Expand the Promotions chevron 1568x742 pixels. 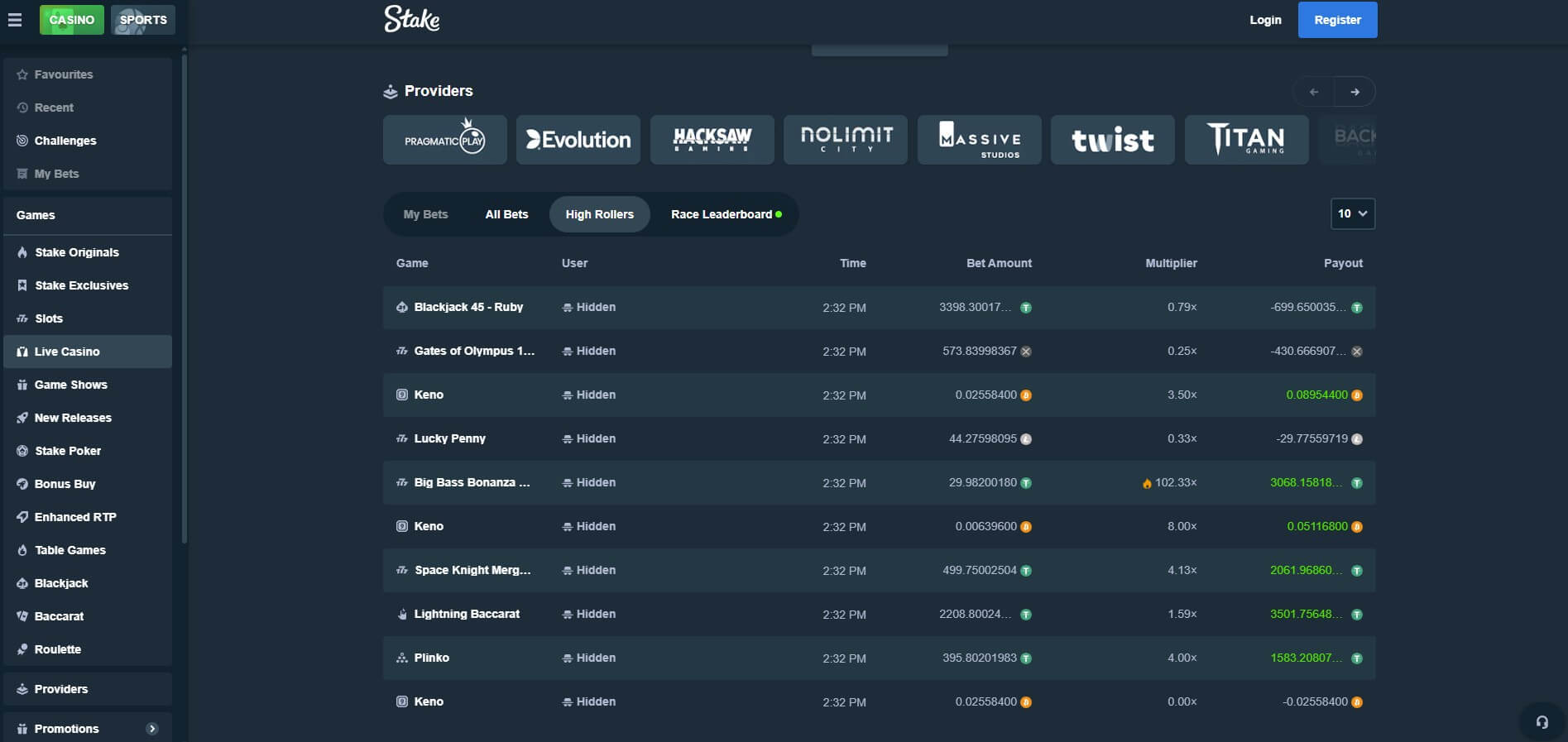pos(152,729)
